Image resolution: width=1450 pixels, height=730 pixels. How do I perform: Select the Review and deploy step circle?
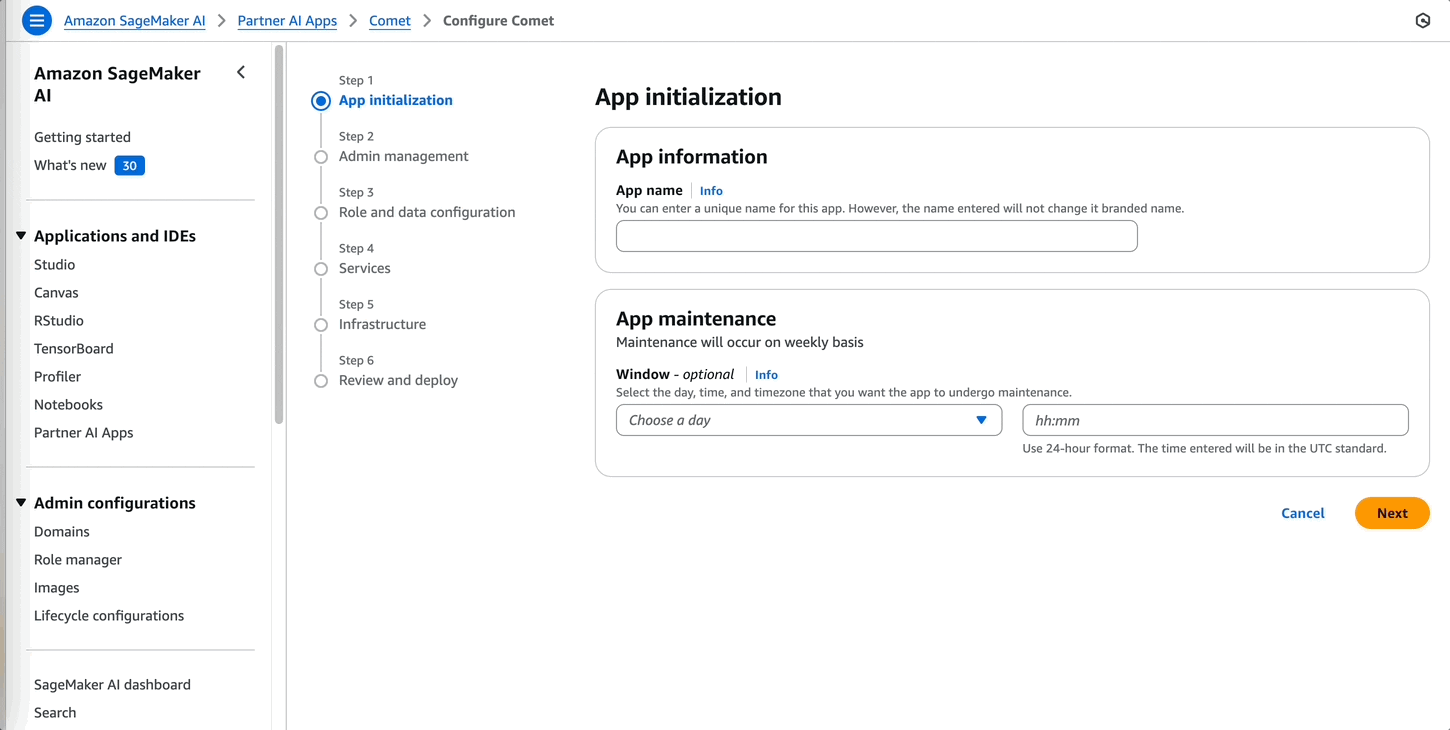pos(321,381)
